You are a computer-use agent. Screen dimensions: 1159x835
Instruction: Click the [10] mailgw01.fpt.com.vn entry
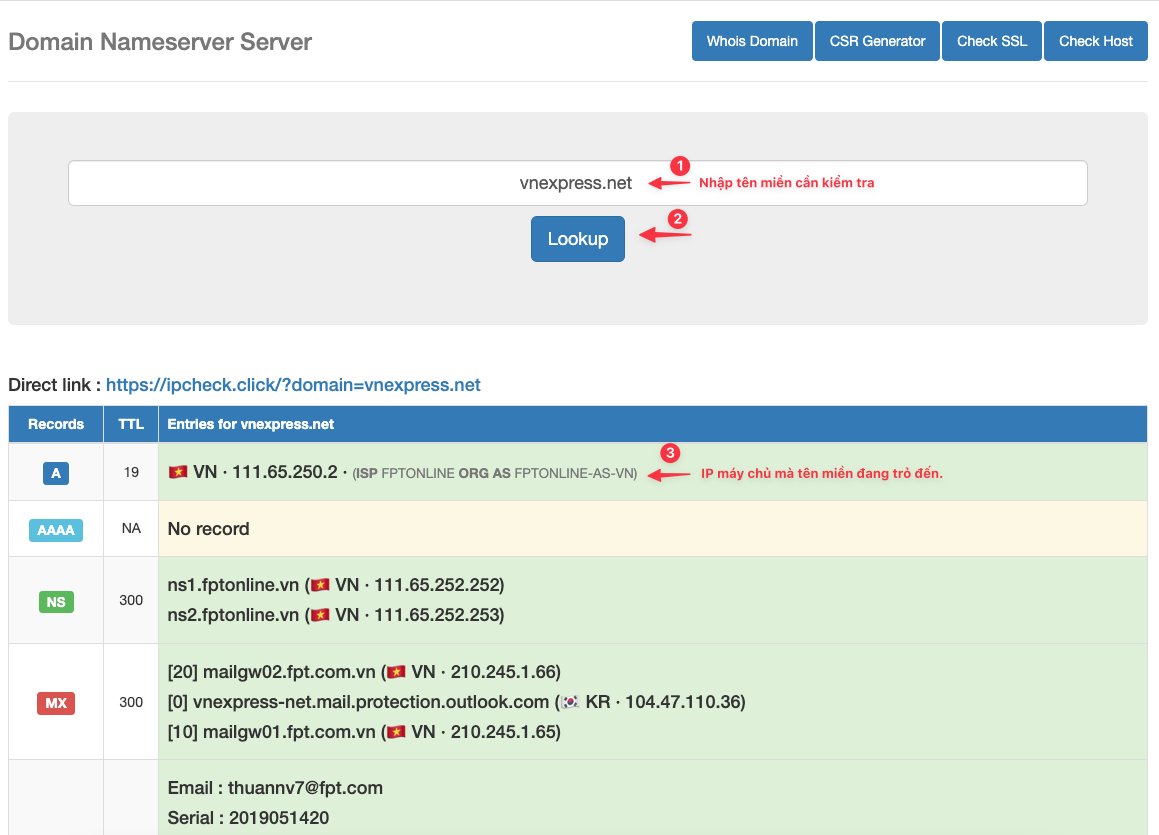(x=364, y=732)
